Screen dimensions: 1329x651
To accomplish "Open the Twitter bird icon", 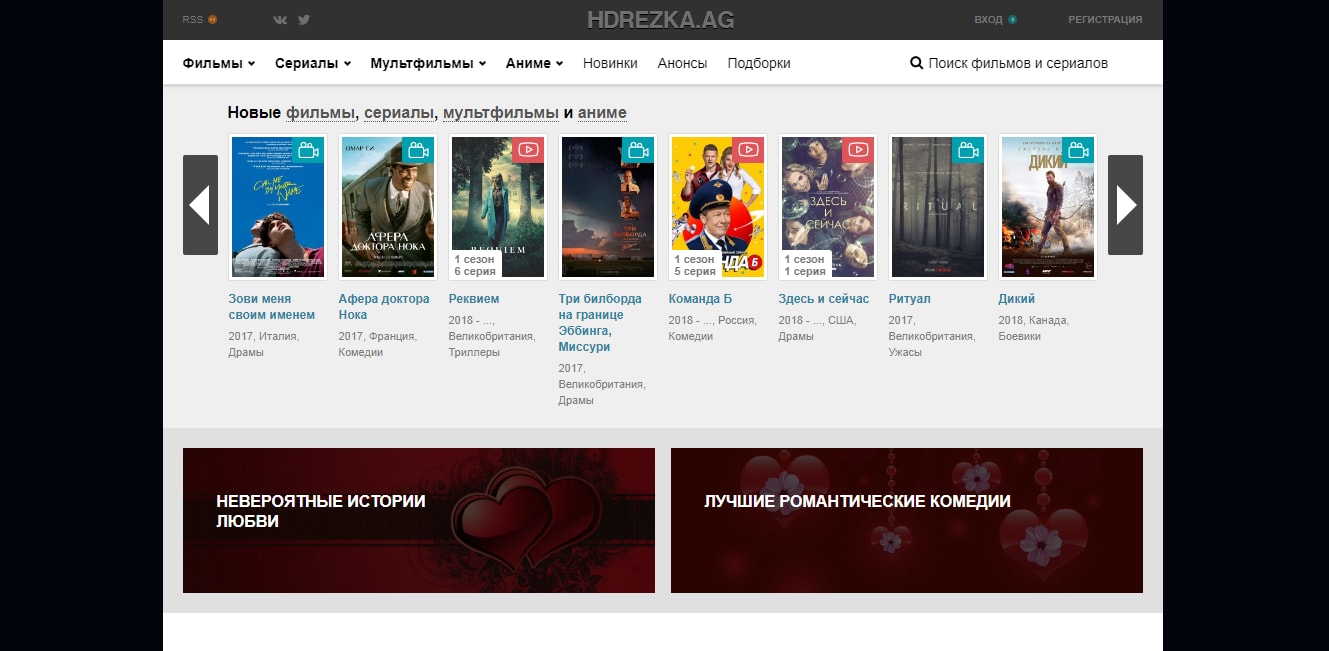I will point(304,20).
